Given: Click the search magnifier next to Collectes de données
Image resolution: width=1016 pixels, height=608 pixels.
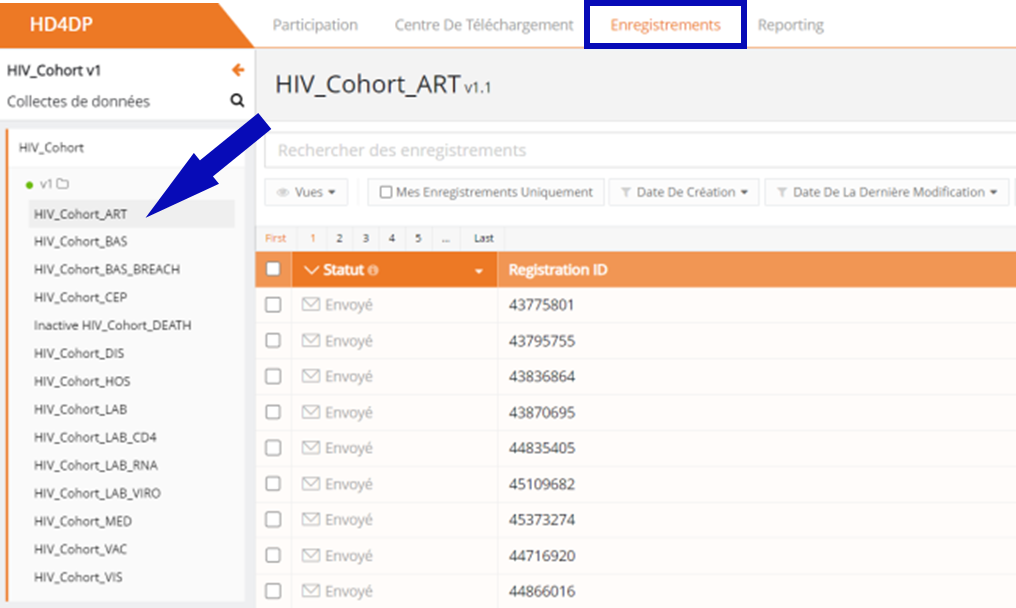Looking at the screenshot, I should tap(237, 101).
